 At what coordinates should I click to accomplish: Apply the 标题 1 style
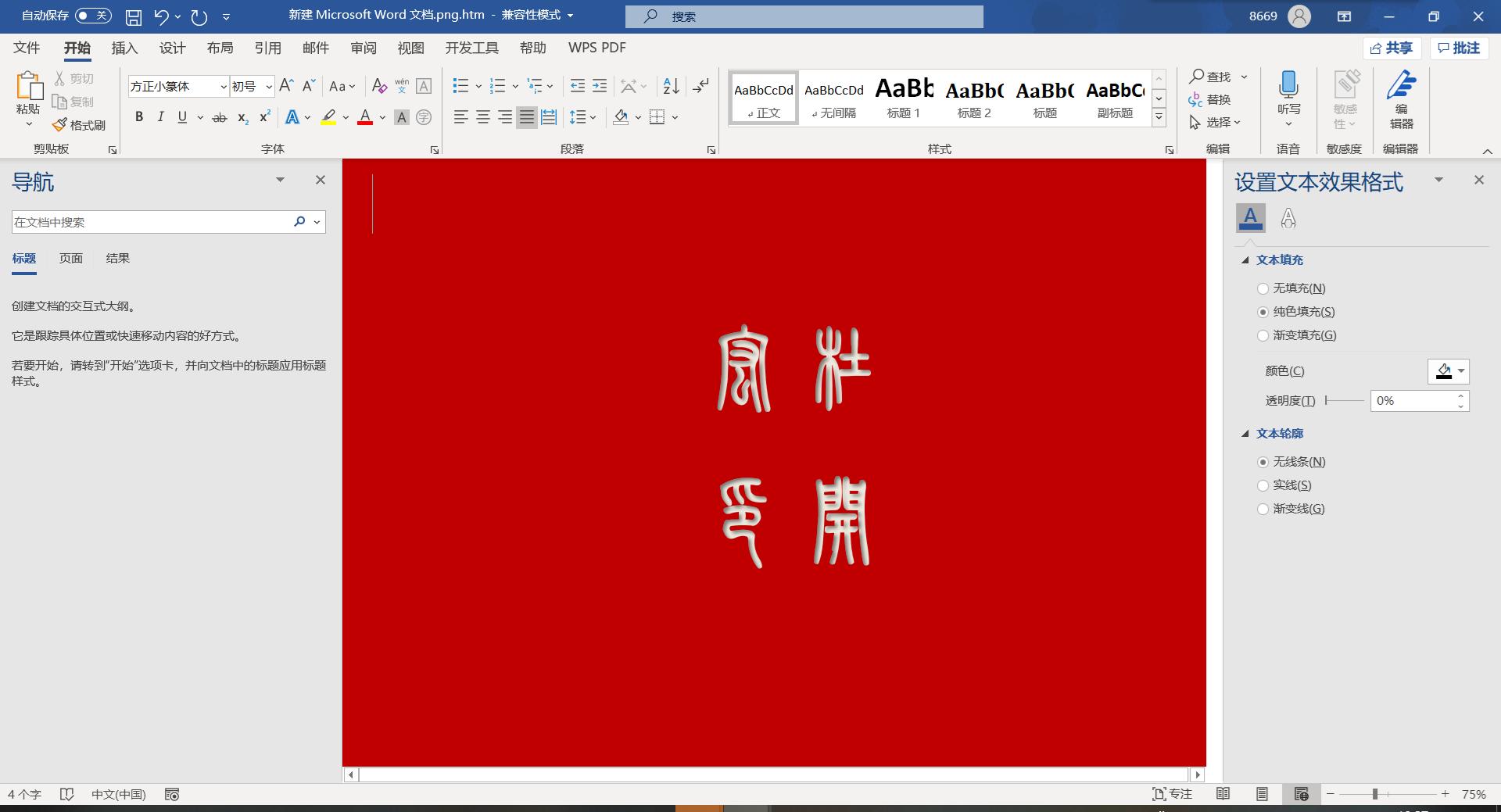[903, 97]
